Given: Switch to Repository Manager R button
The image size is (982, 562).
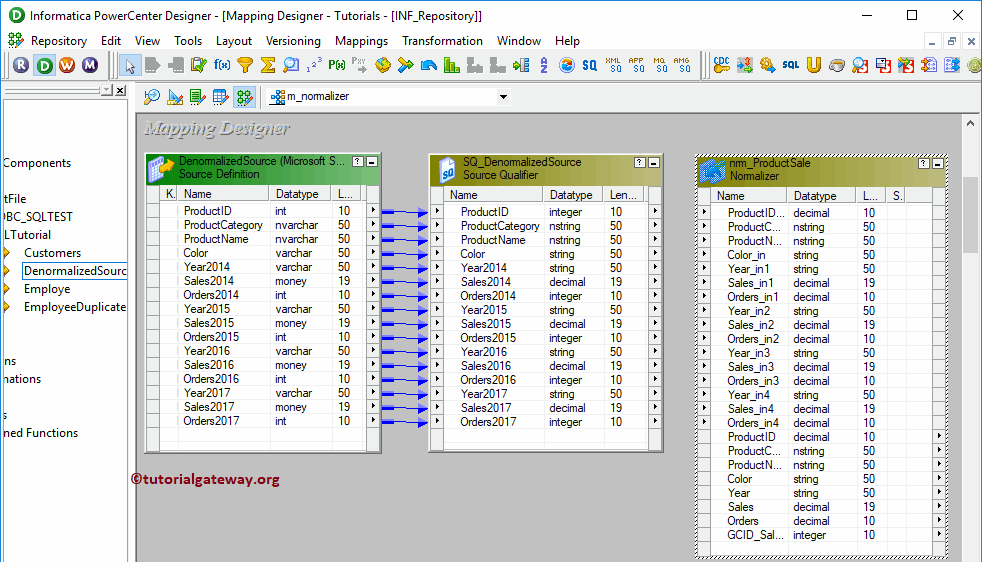Looking at the screenshot, I should click(21, 65).
